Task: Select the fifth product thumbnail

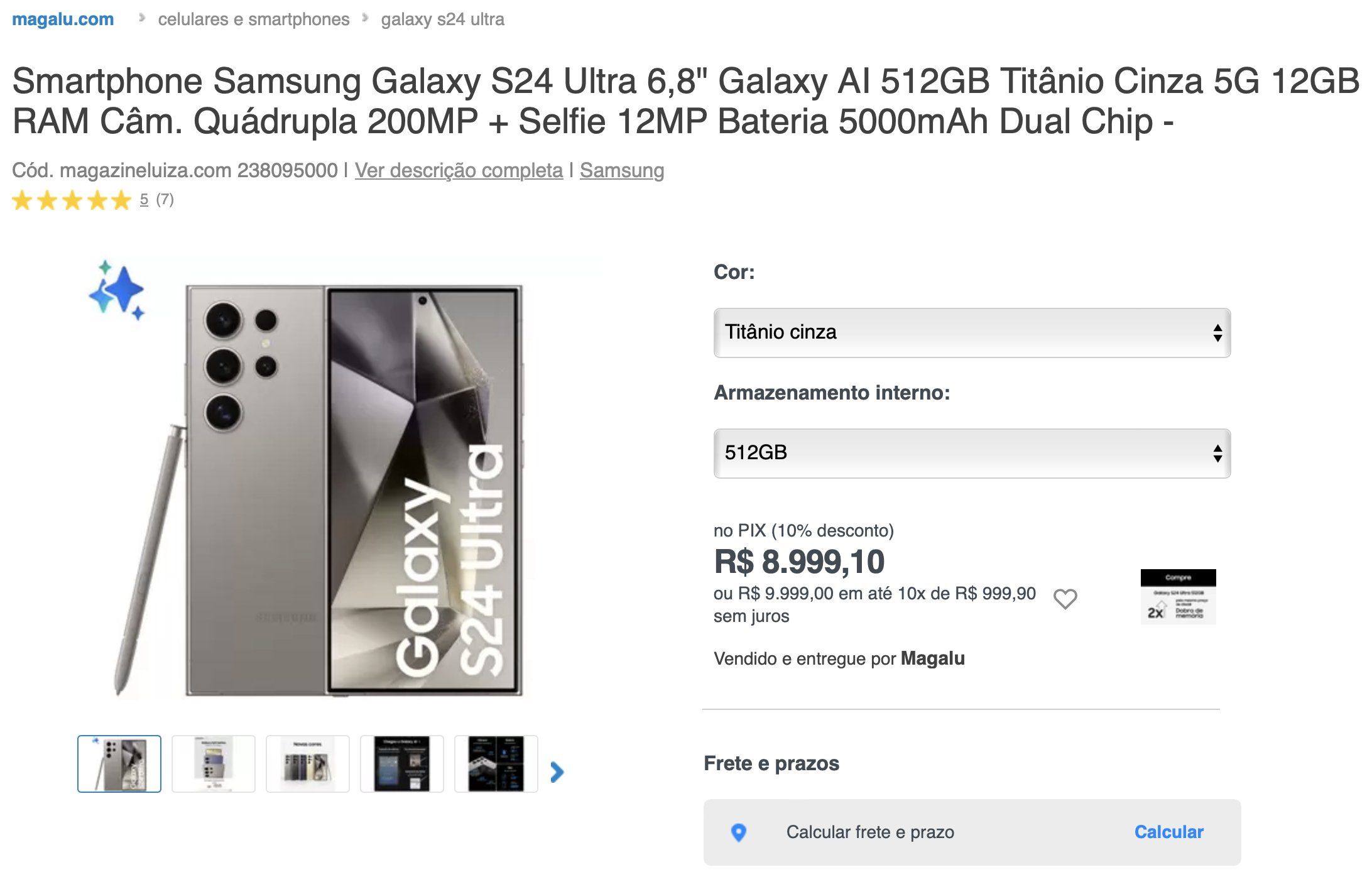Action: [x=496, y=764]
